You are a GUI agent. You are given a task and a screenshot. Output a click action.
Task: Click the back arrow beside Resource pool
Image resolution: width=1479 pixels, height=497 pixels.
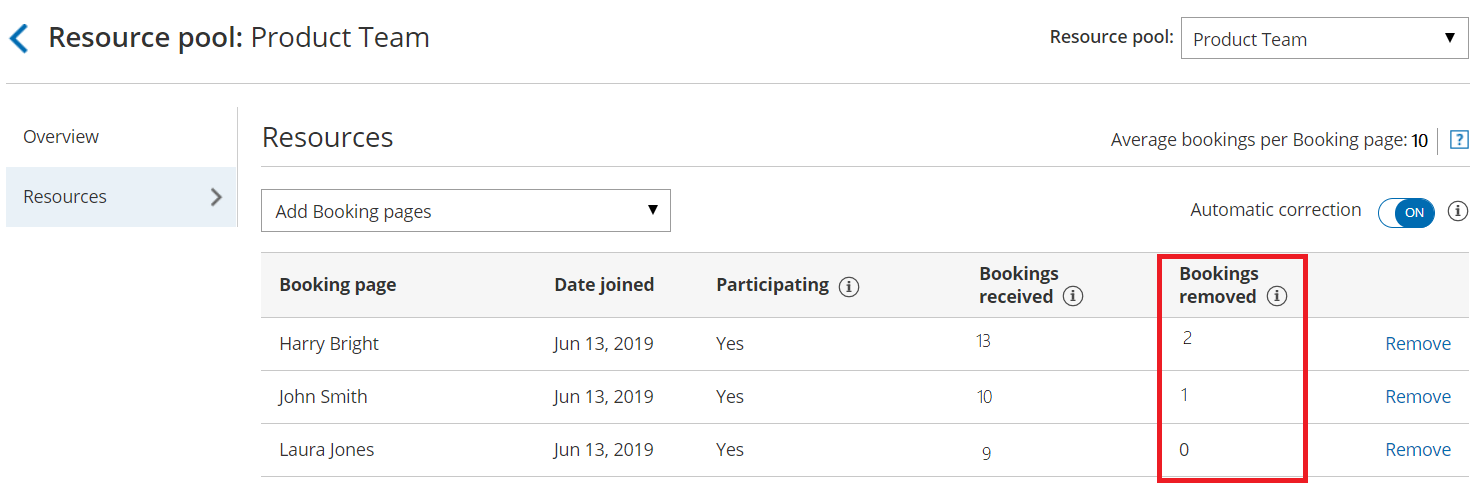coord(19,39)
